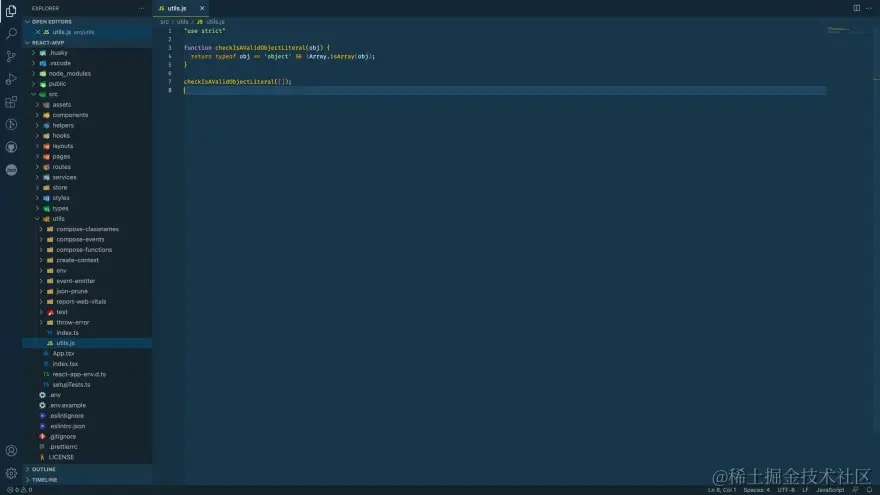
Task: Click UTF-8 encoding in status bar
Action: coord(786,490)
